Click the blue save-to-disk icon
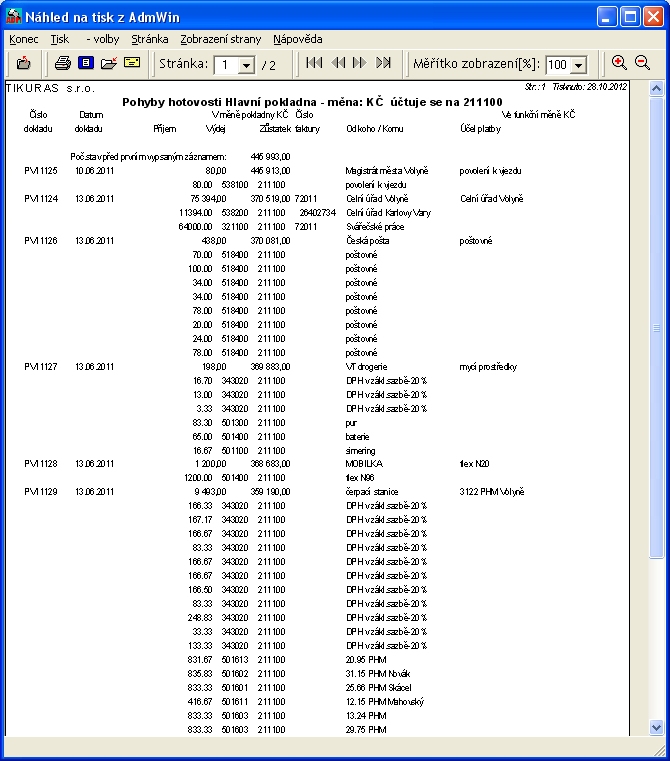The height and width of the screenshot is (761, 670). [x=86, y=63]
